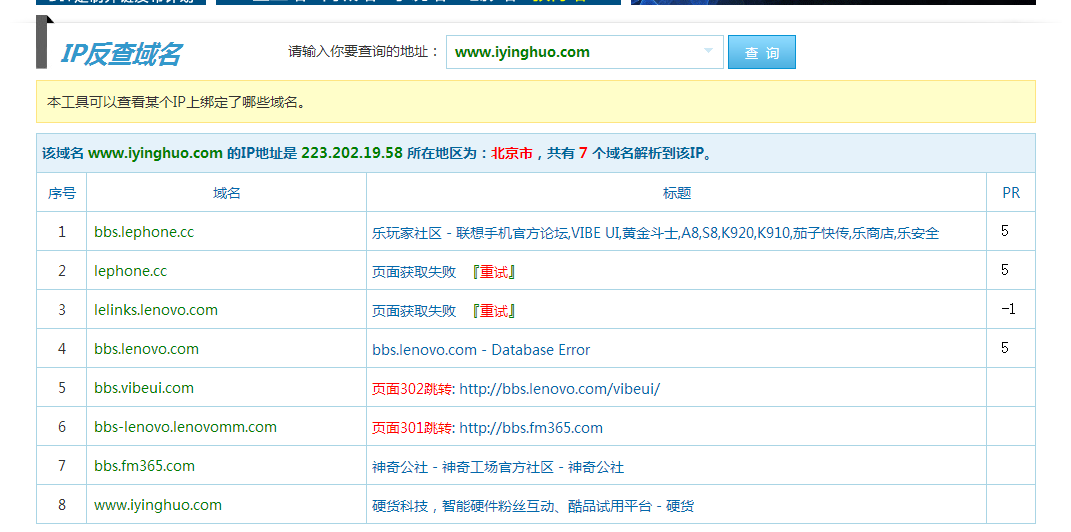Focus the www.iyinghuo.com query input field
Image resolution: width=1071 pixels, height=532 pixels.
585,52
